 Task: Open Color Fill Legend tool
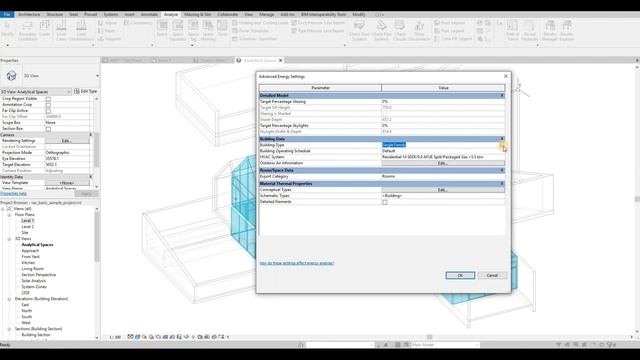coord(453,39)
